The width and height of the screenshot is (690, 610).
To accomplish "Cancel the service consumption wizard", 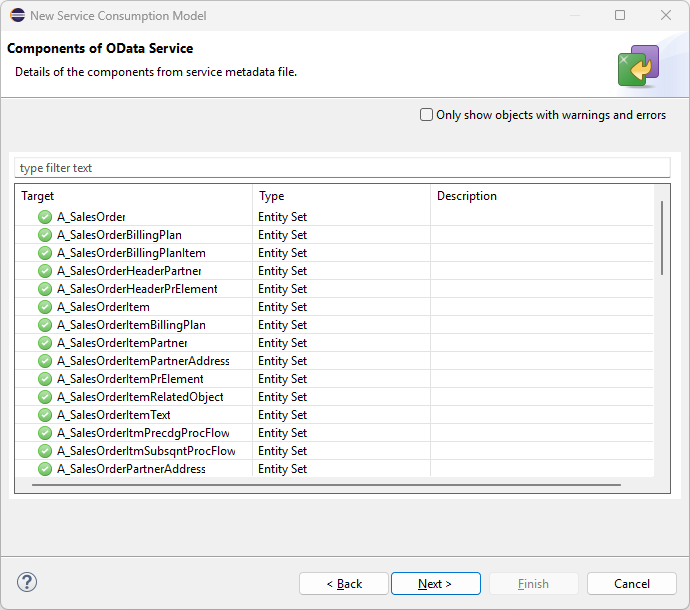I will point(631,584).
